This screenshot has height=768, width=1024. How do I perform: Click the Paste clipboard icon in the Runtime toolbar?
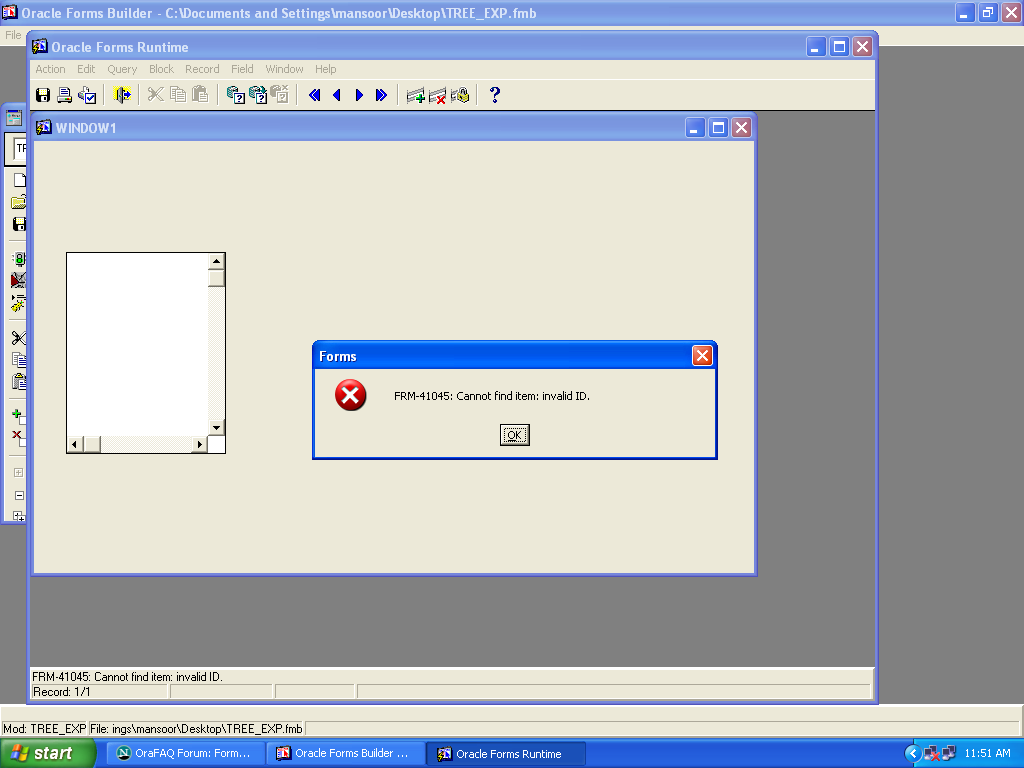(x=200, y=95)
